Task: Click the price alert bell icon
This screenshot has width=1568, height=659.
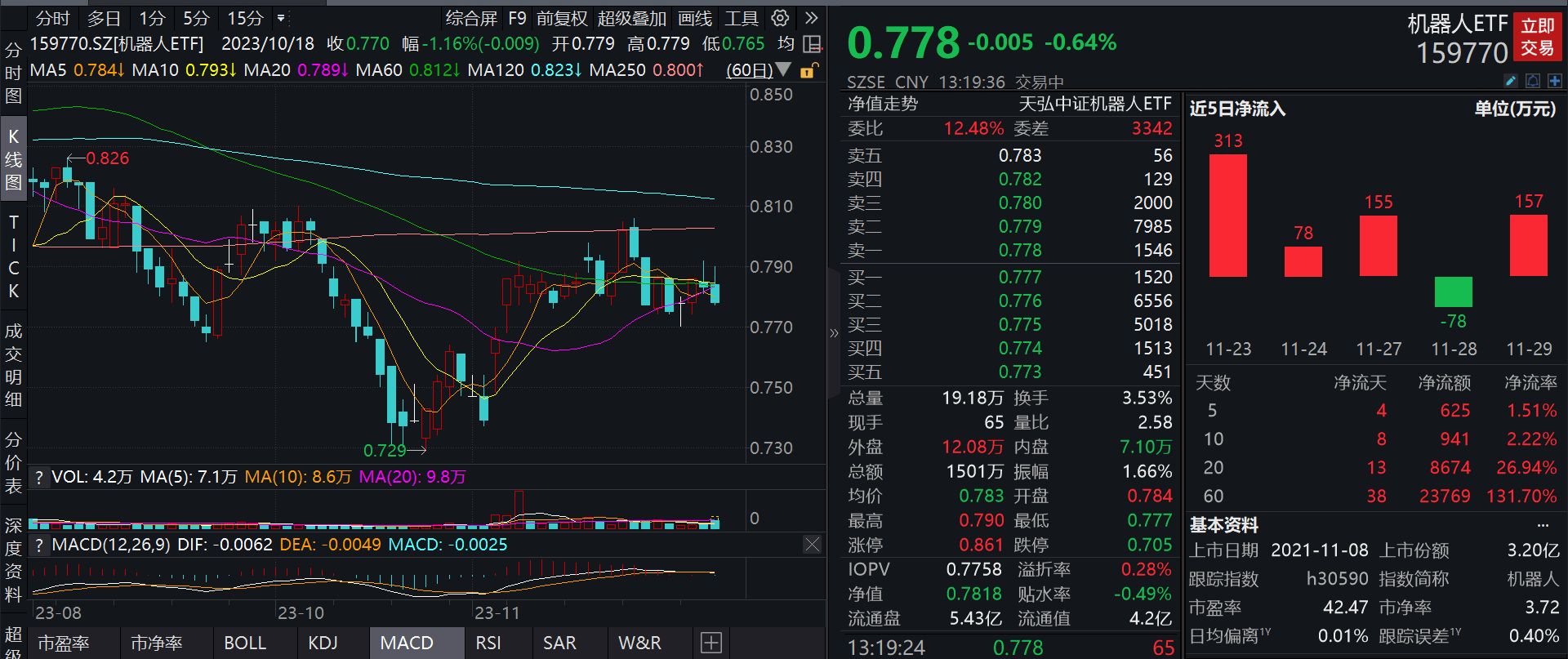Action: pyautogui.click(x=1533, y=81)
